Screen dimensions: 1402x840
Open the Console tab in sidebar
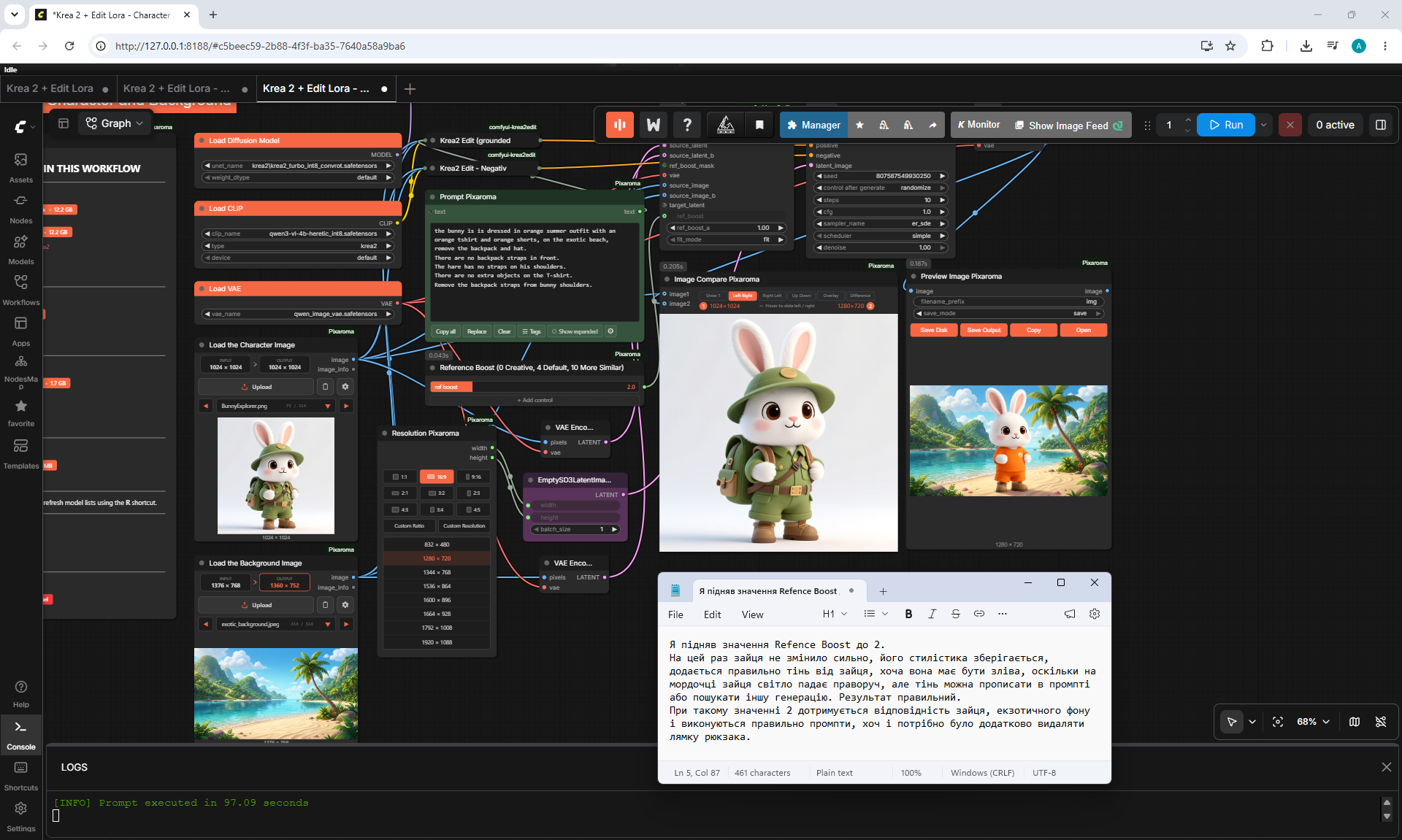pos(20,735)
